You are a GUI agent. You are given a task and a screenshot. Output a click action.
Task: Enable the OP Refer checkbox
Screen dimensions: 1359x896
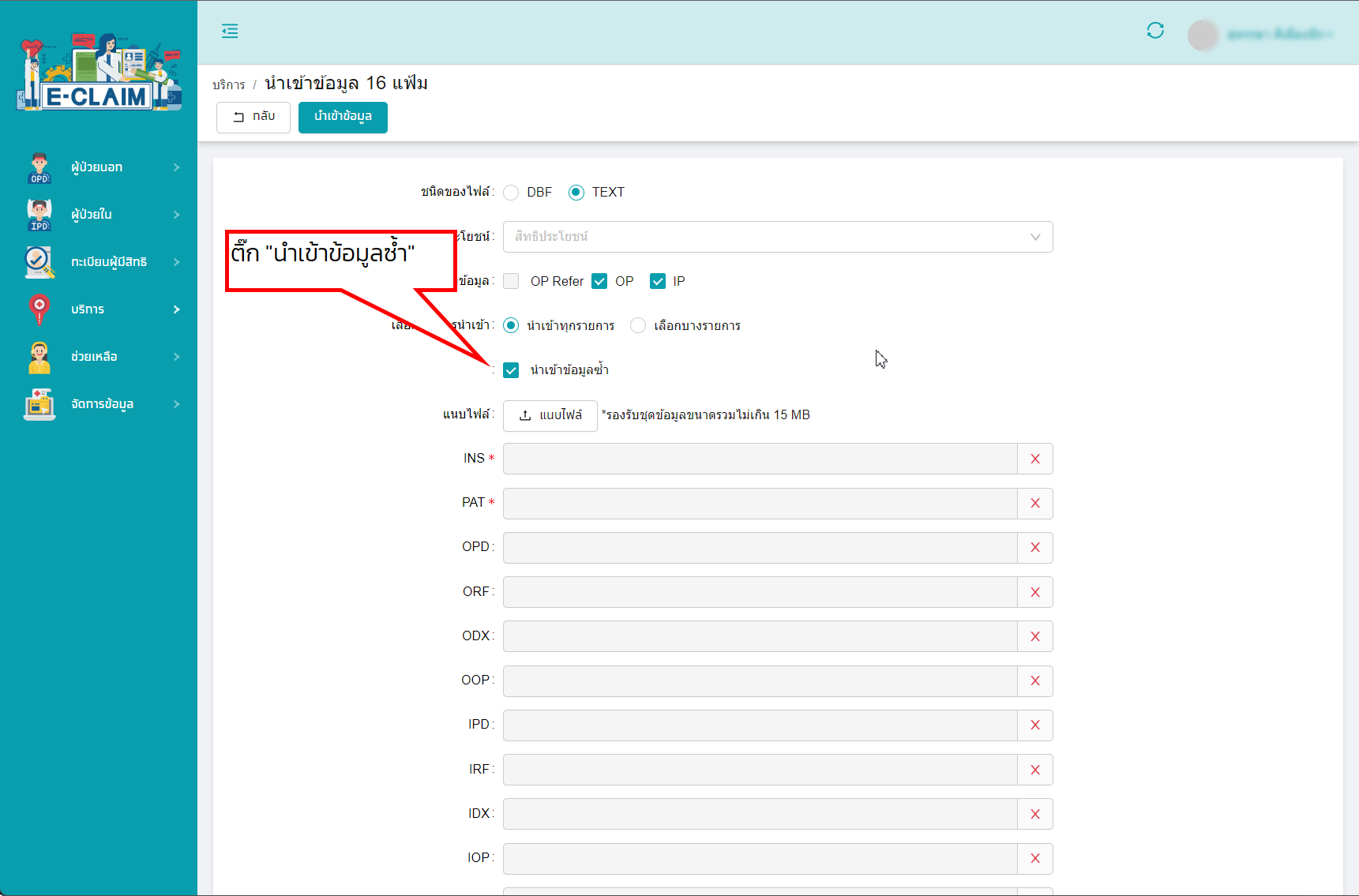point(511,281)
